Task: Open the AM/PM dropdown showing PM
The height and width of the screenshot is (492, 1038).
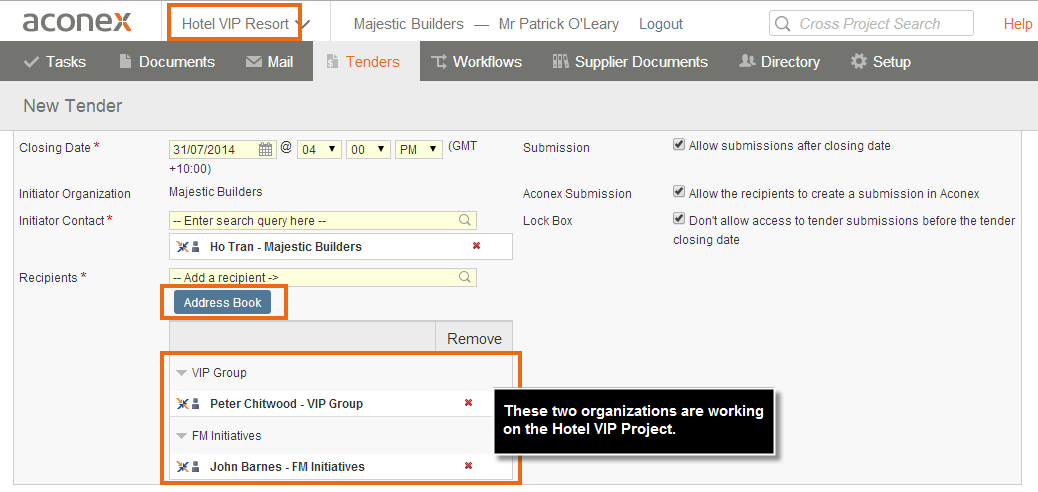Action: pyautogui.click(x=419, y=150)
